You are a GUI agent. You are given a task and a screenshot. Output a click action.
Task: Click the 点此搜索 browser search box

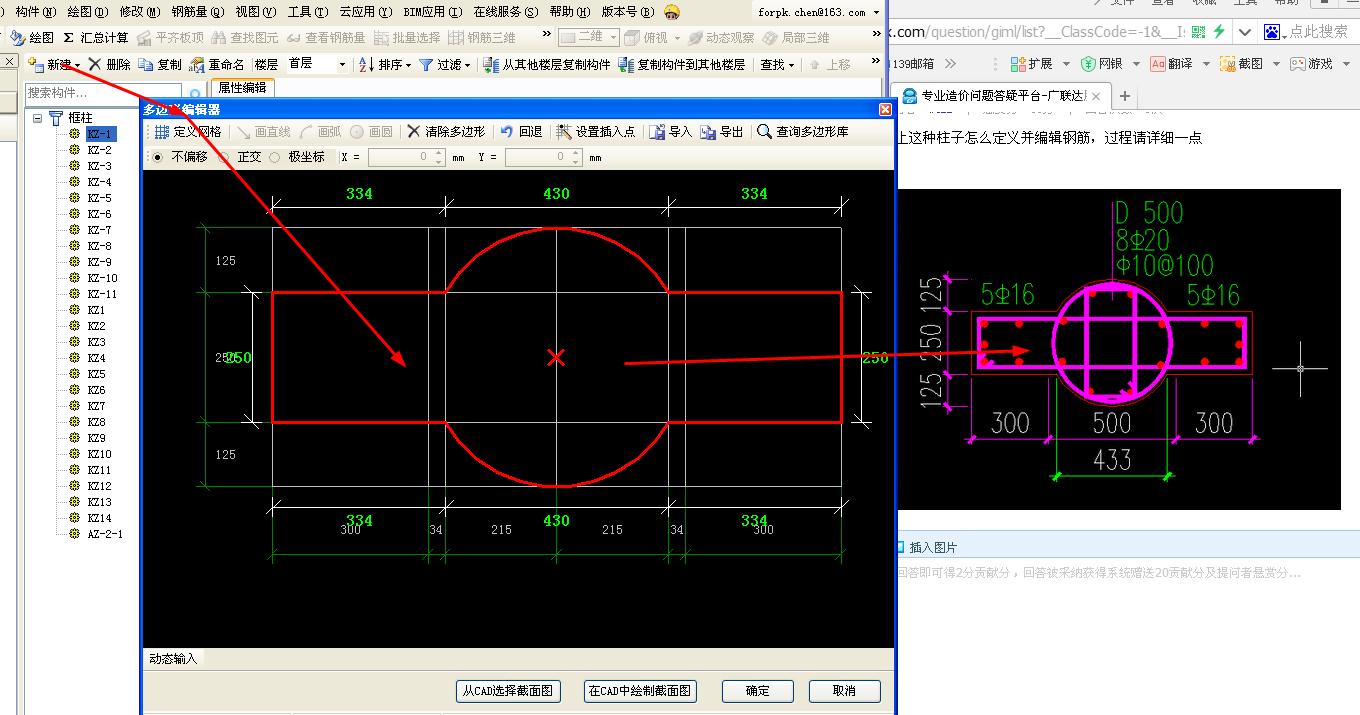(x=1318, y=32)
